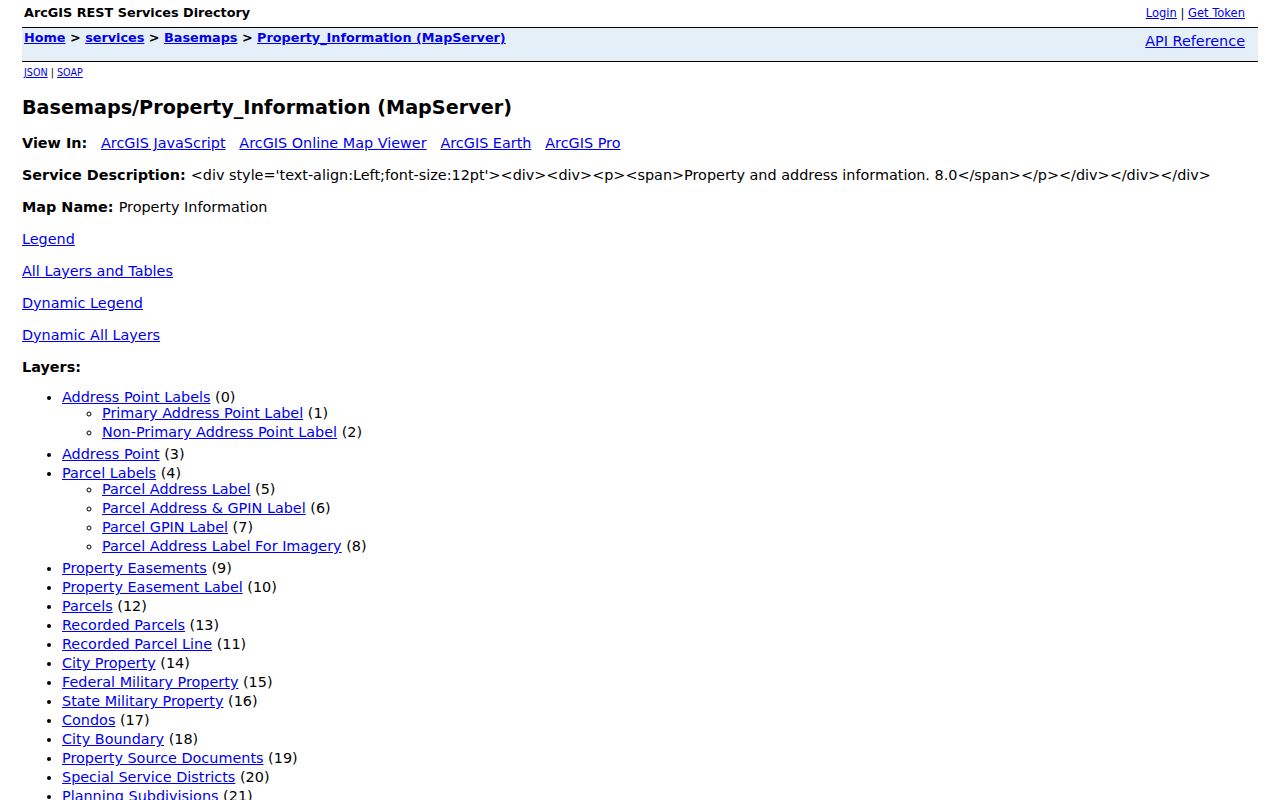The width and height of the screenshot is (1280, 800).
Task: Open Parcel Address Label For Imagery layer
Action: pos(222,546)
